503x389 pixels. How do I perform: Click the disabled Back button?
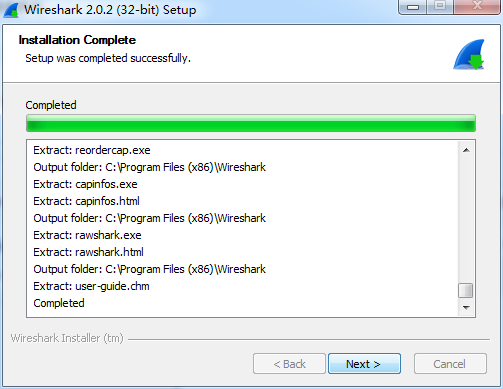pos(289,364)
